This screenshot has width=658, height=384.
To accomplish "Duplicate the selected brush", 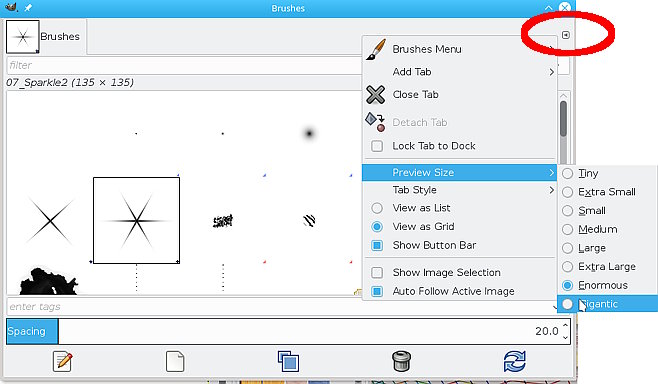I will click(x=288, y=361).
